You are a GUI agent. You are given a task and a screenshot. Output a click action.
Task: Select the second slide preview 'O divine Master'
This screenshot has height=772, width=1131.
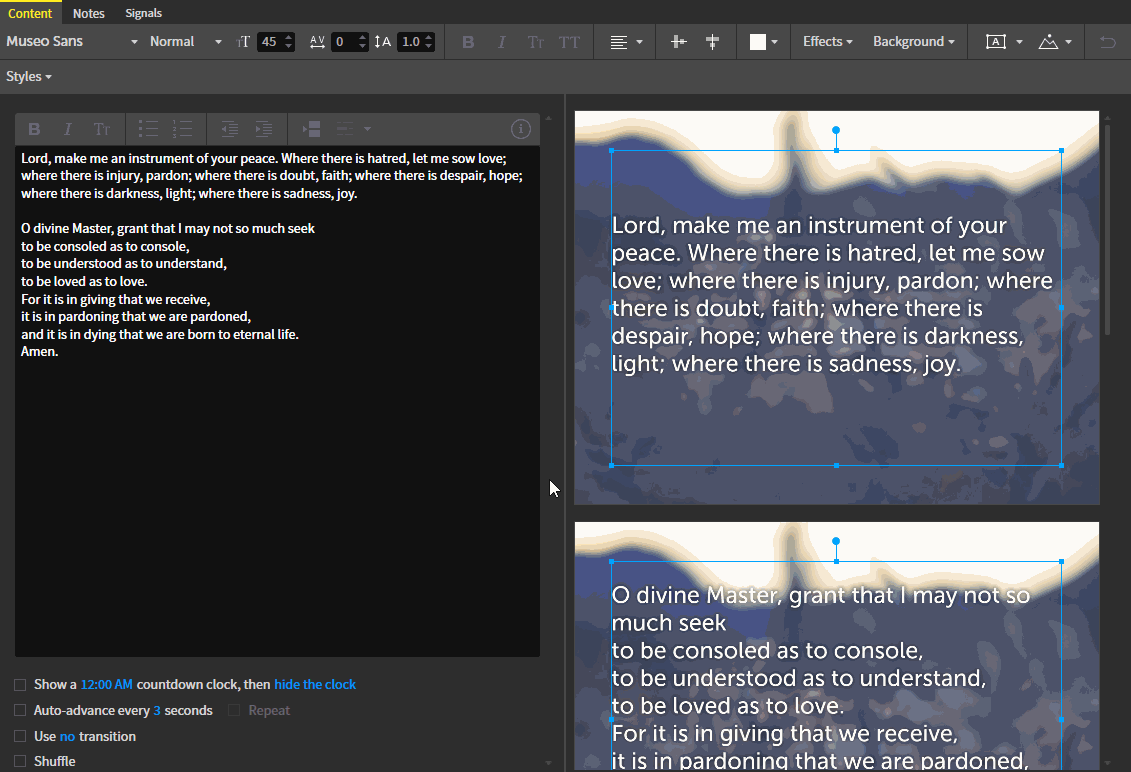pos(837,646)
